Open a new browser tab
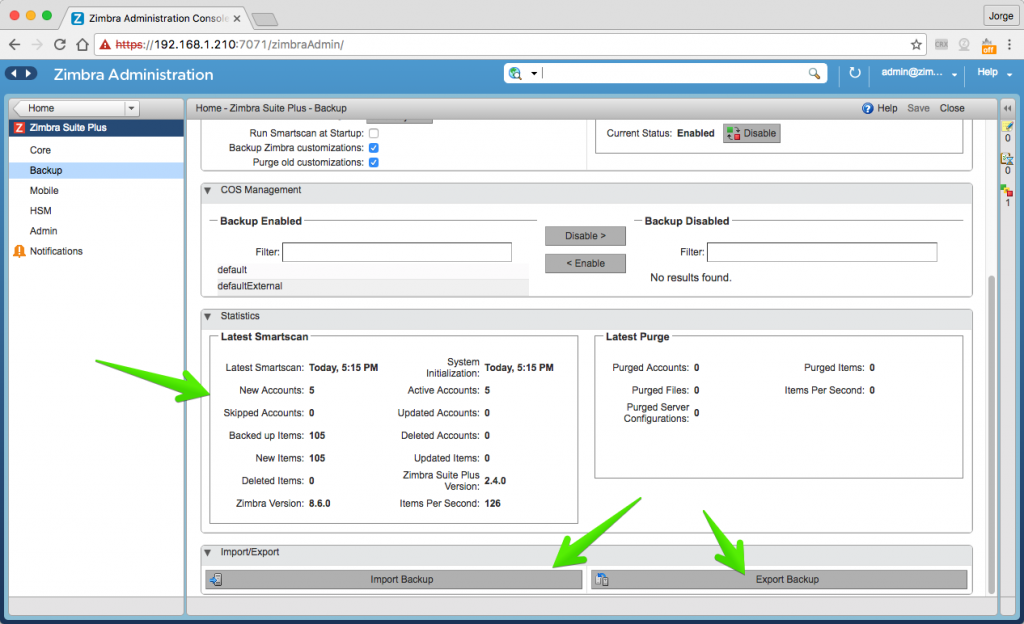Image resolution: width=1024 pixels, height=624 pixels. (264, 19)
